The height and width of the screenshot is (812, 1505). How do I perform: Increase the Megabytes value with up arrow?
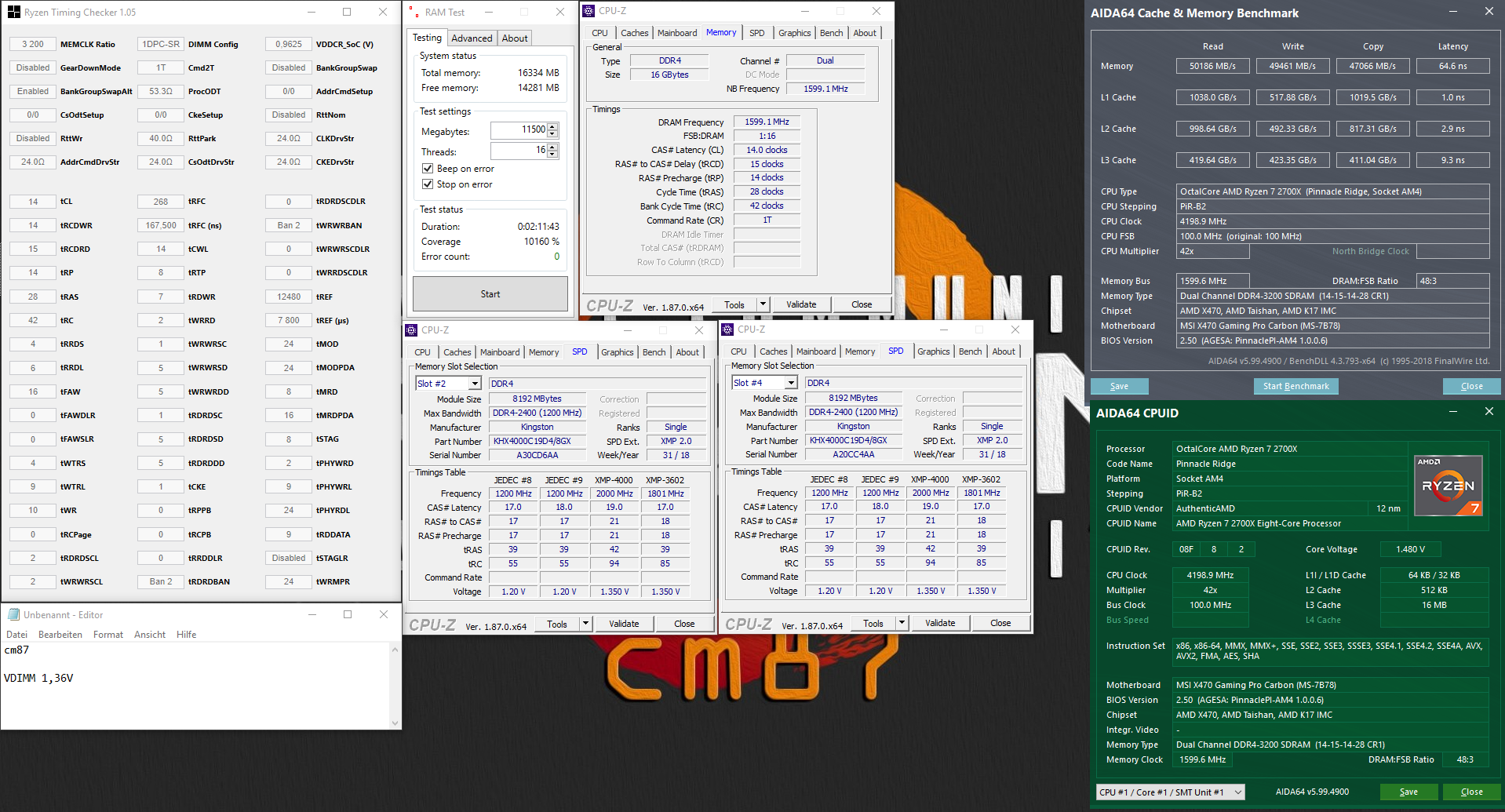(x=553, y=126)
